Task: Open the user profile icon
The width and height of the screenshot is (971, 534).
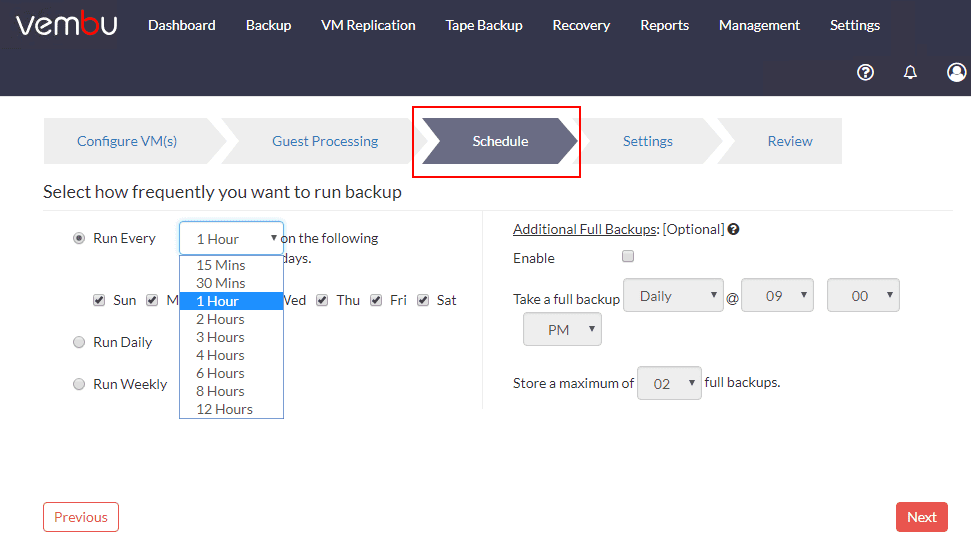Action: point(957,72)
